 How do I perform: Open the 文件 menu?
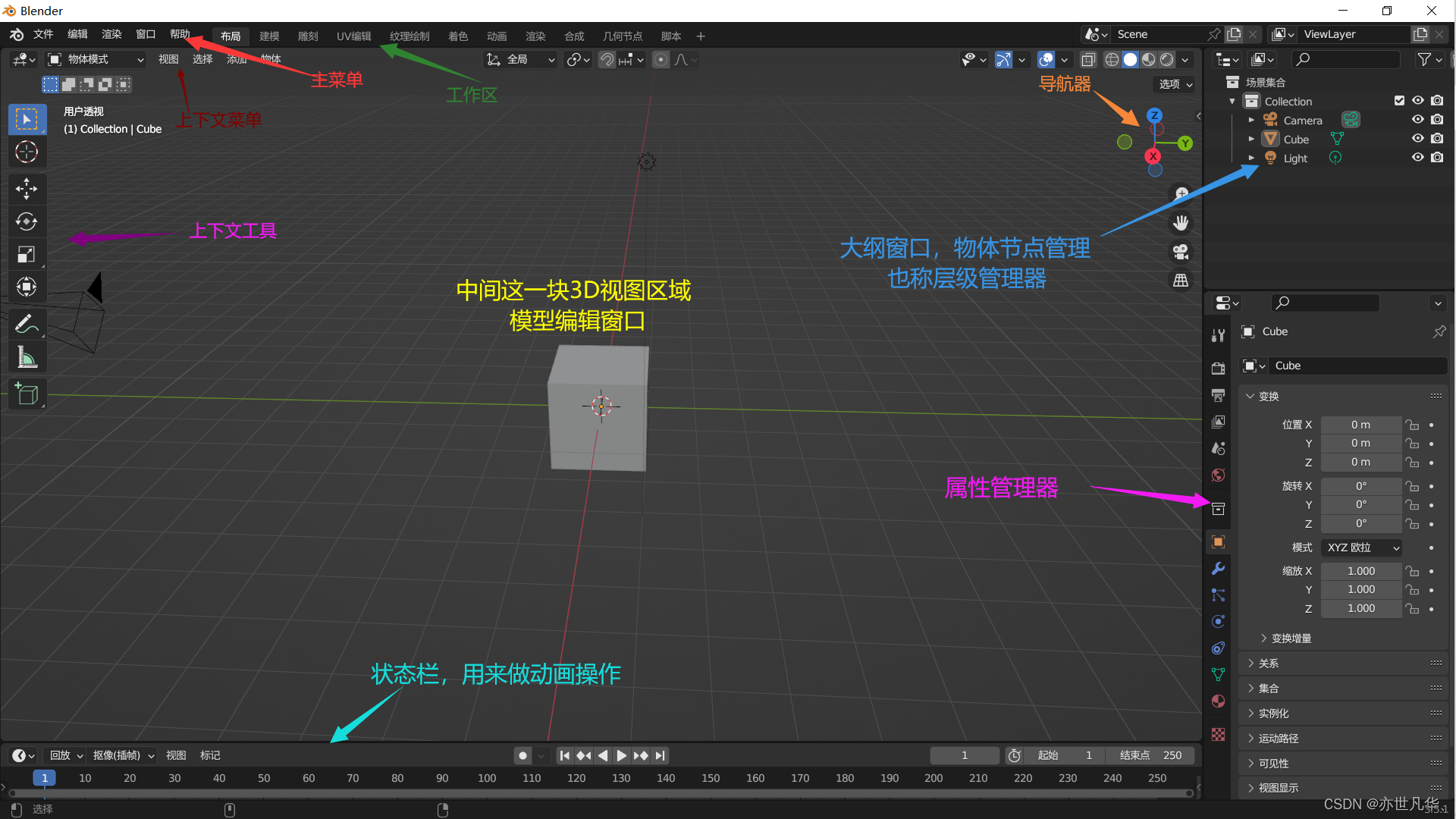click(43, 35)
